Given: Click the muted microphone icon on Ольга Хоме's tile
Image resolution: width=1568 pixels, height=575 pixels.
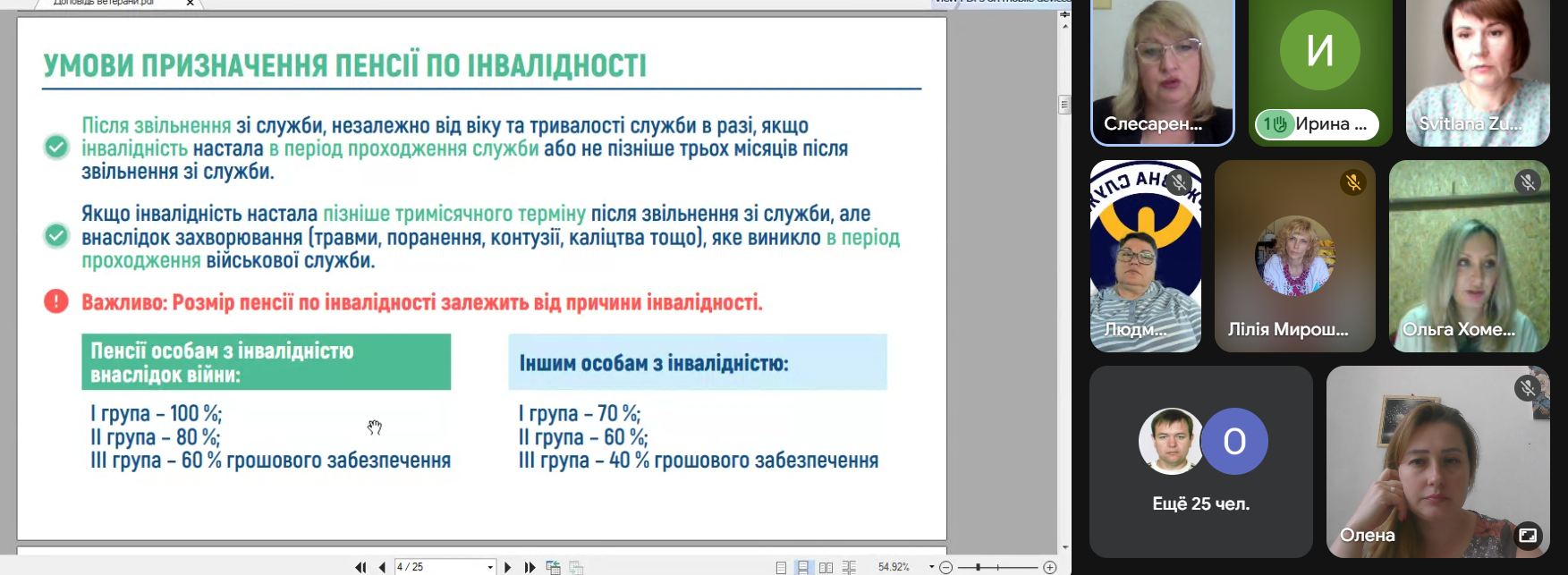Looking at the screenshot, I should tap(1528, 182).
